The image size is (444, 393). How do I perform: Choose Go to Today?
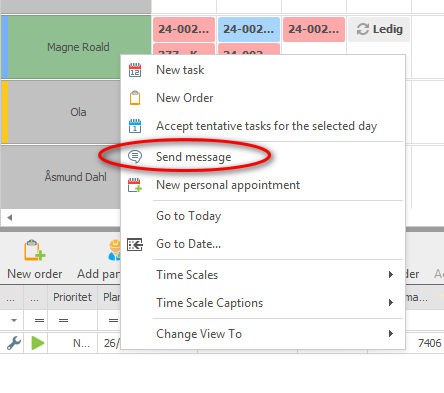click(x=263, y=216)
